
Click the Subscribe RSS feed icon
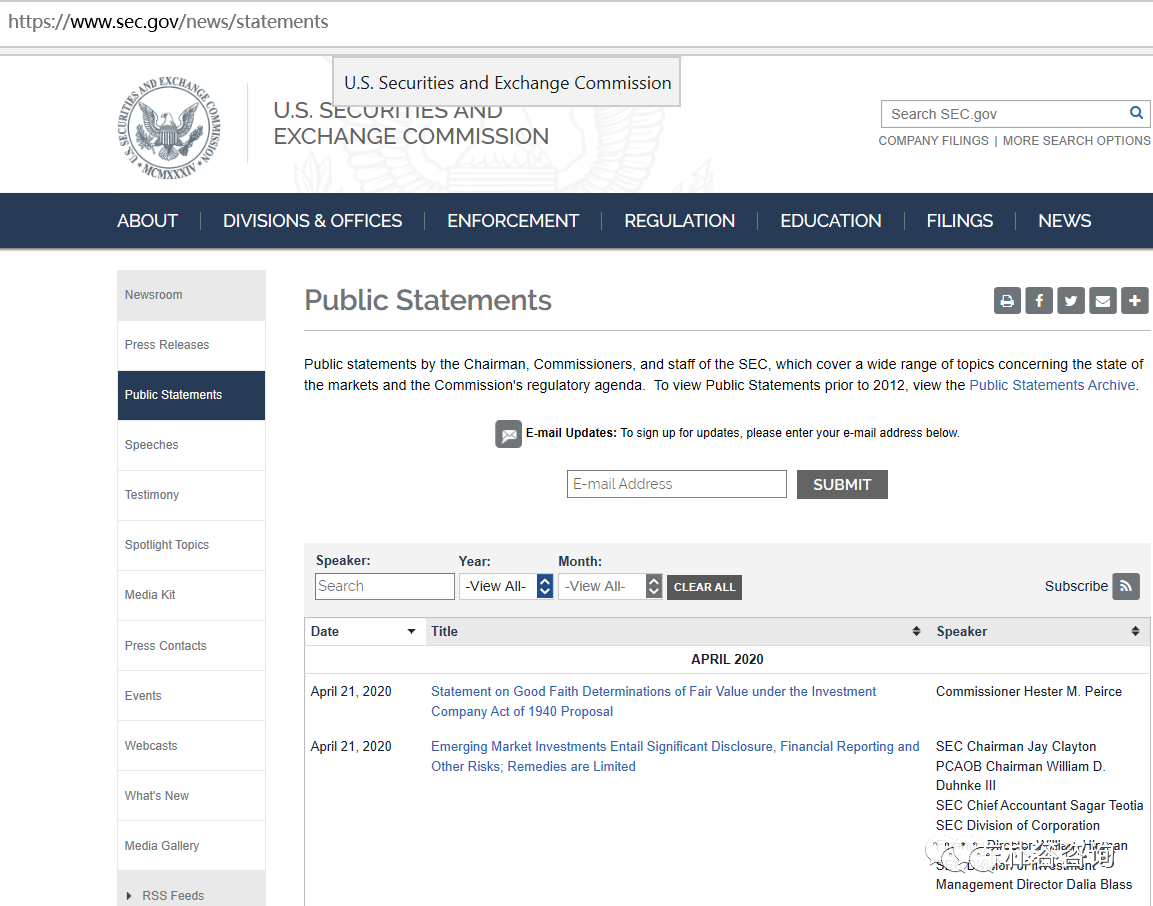click(1126, 586)
